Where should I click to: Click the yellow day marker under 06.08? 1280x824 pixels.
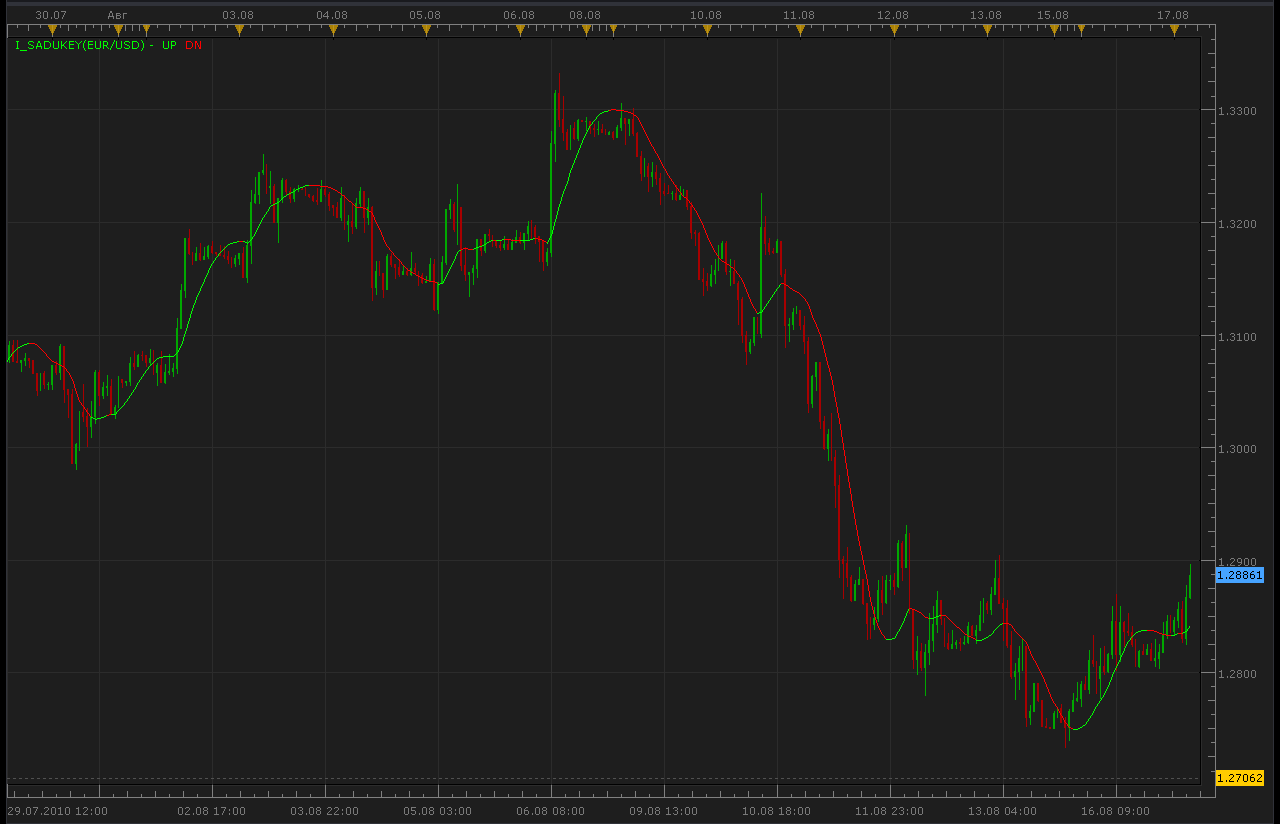tap(520, 31)
